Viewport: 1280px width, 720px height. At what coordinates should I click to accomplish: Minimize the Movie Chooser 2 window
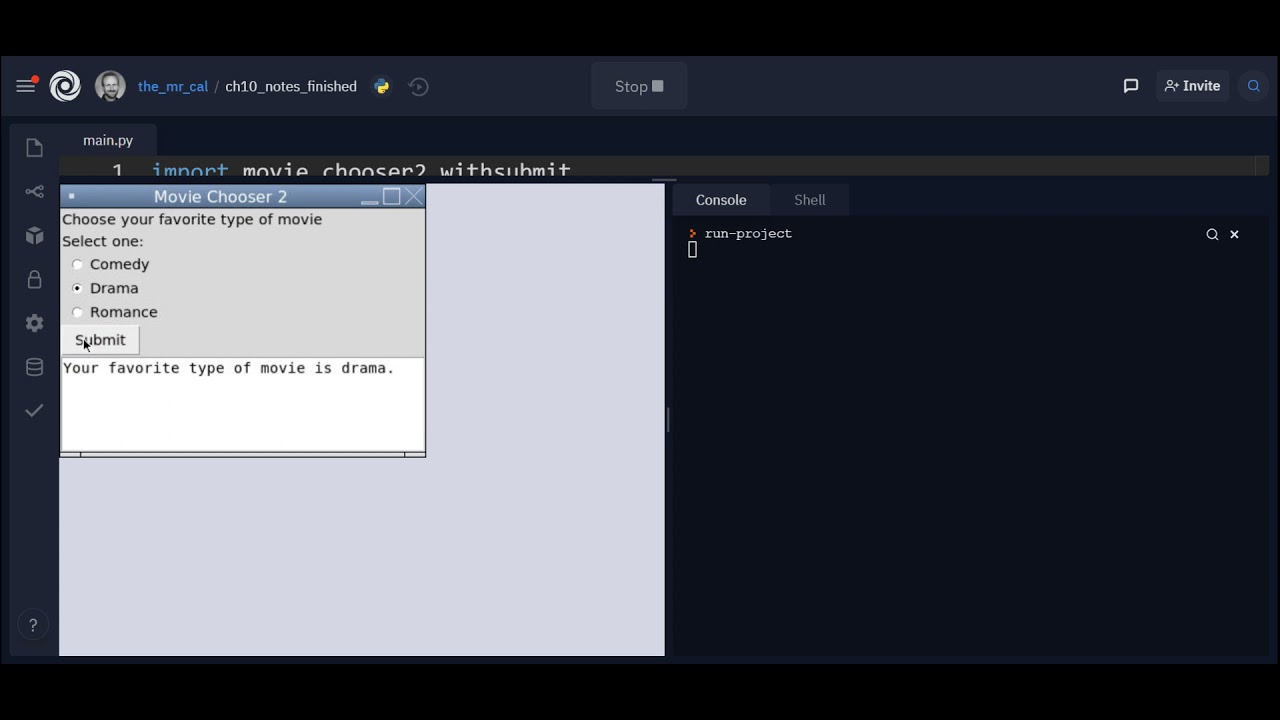(369, 197)
